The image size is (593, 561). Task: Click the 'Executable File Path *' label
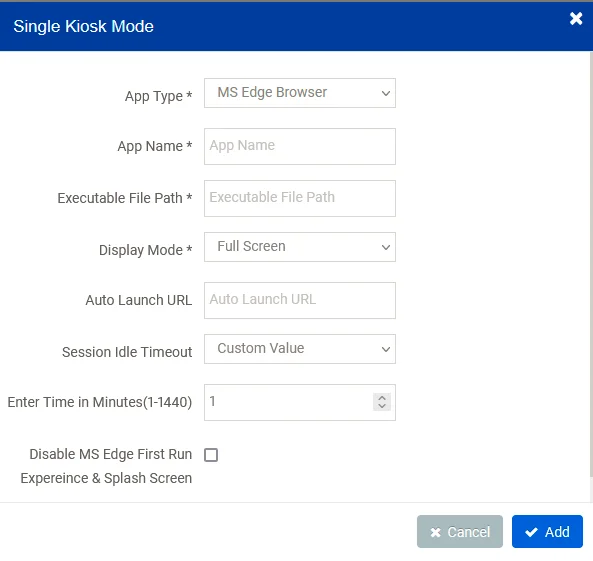click(x=125, y=198)
